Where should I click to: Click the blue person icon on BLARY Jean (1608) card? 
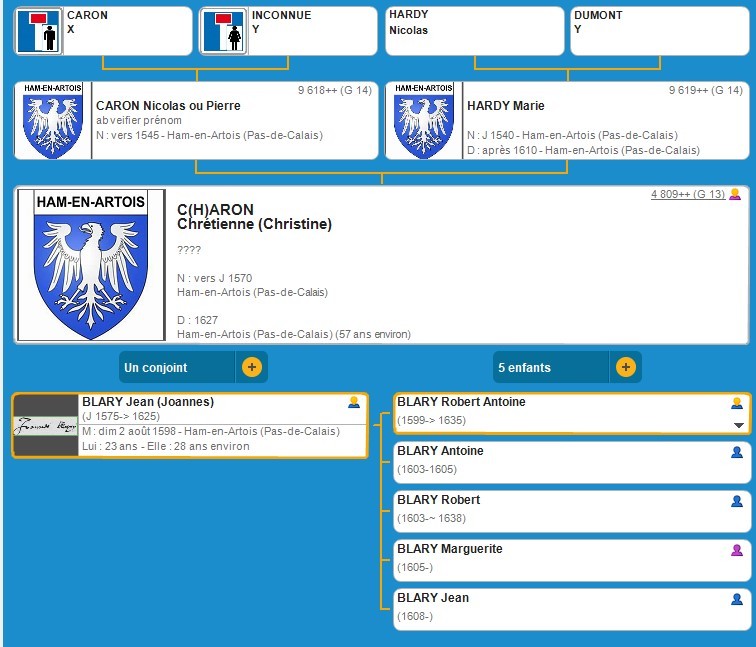[737, 599]
